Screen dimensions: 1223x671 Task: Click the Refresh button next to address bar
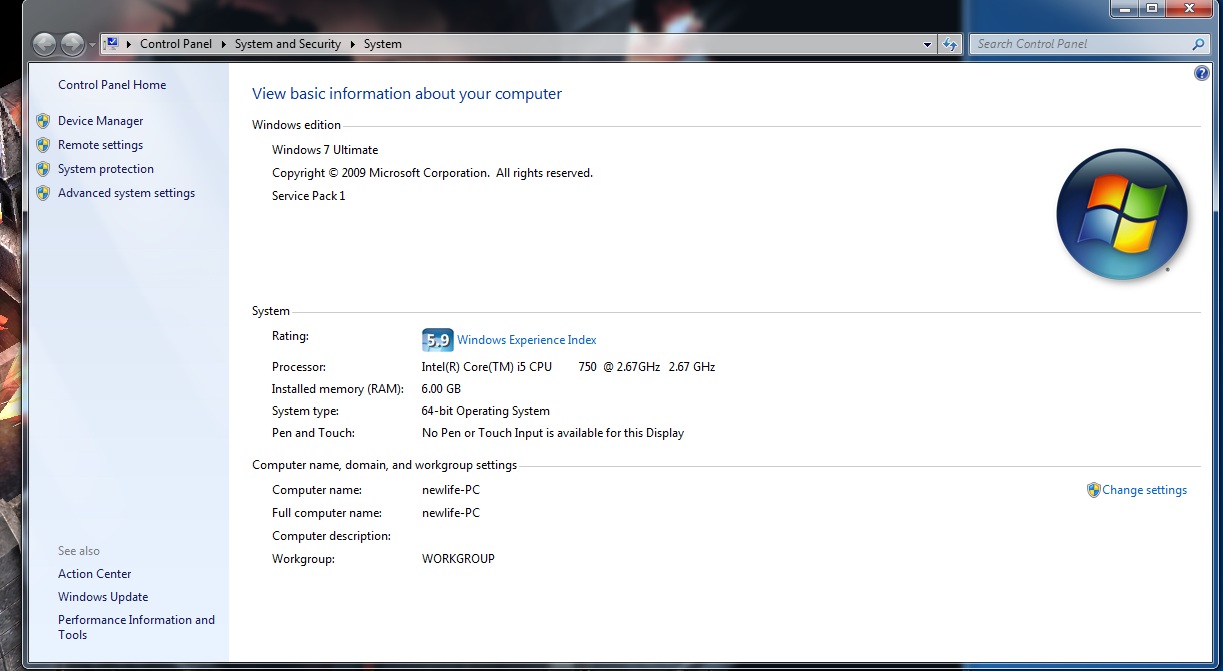950,44
